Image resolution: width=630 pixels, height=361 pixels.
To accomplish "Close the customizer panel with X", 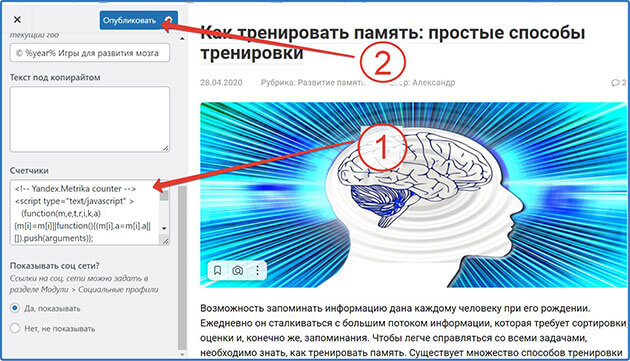I will (x=17, y=20).
